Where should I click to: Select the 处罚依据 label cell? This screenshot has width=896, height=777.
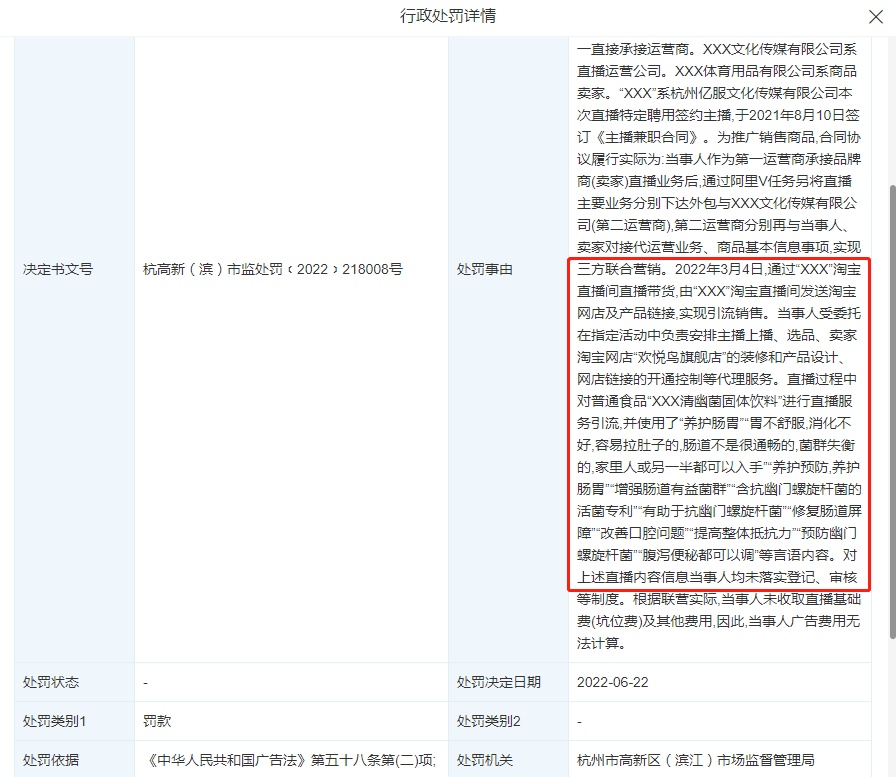click(x=51, y=760)
